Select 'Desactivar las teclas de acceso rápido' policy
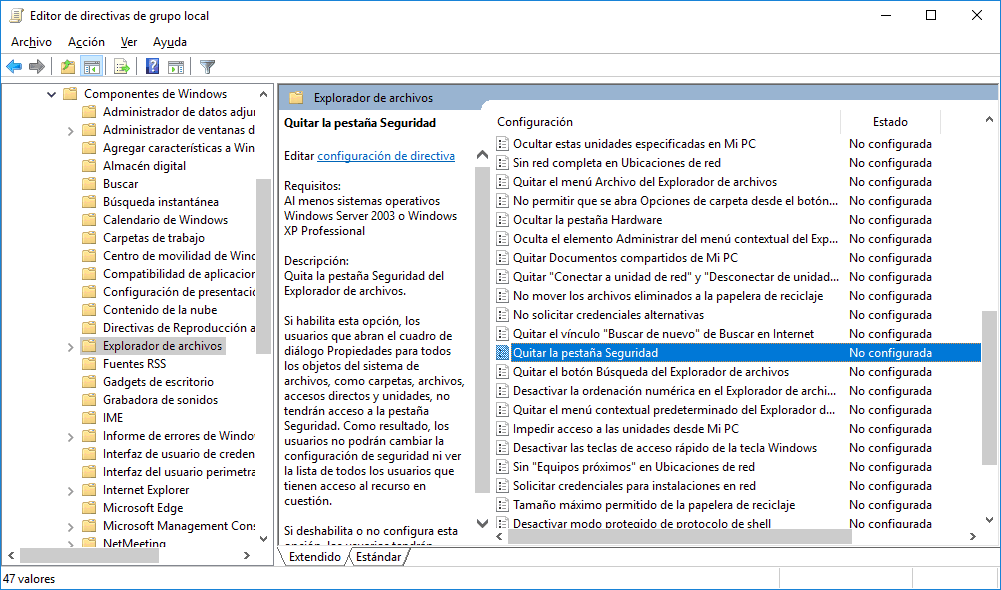 coord(665,448)
